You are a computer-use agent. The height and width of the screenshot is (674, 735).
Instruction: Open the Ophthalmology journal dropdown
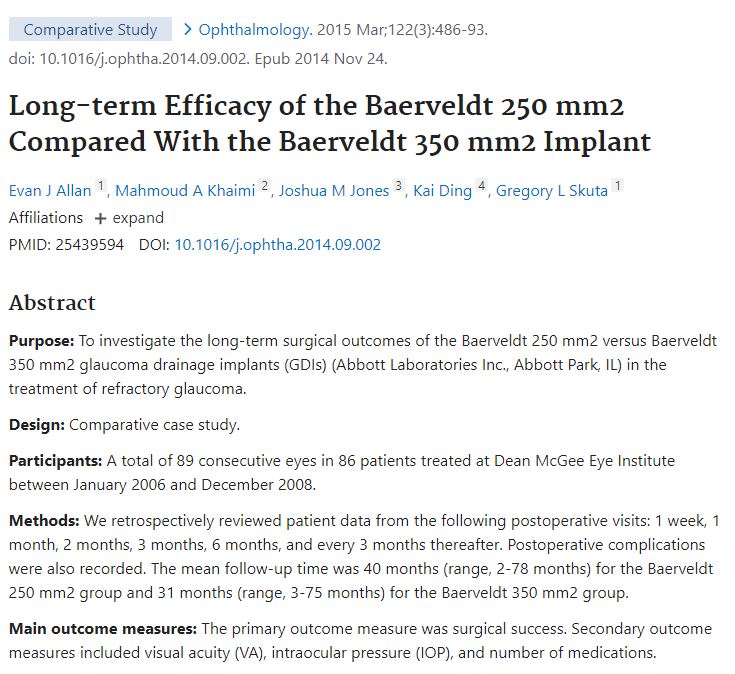(254, 30)
